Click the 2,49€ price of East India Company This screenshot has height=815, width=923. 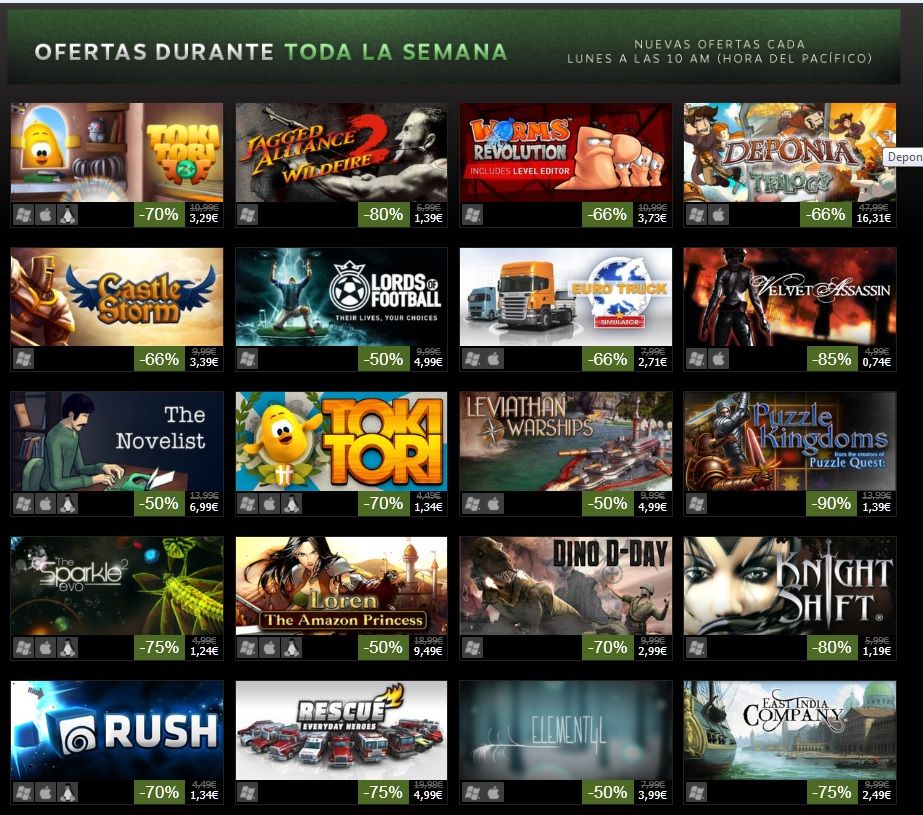click(876, 796)
